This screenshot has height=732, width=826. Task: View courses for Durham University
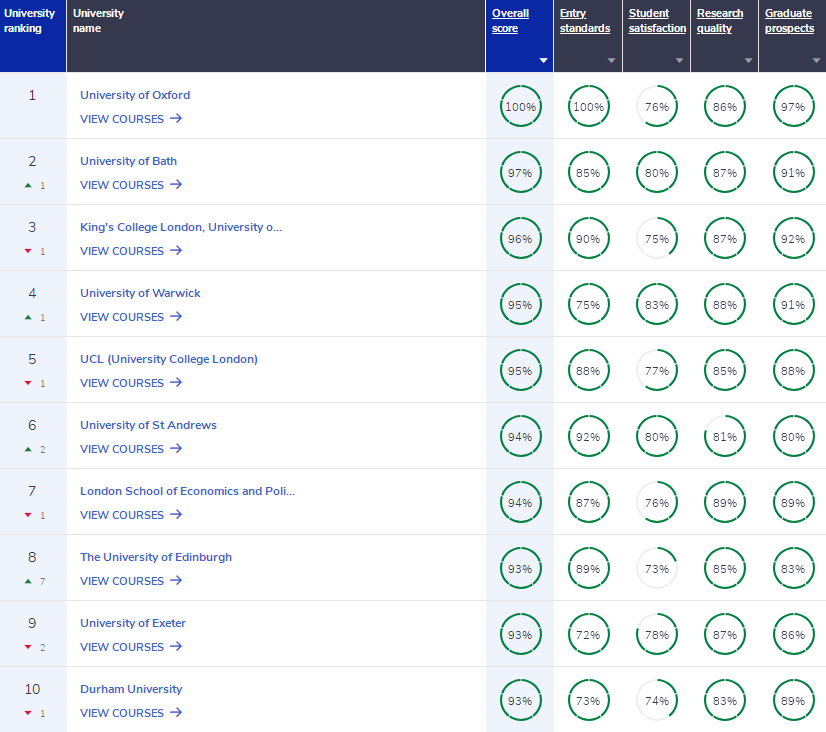131,713
